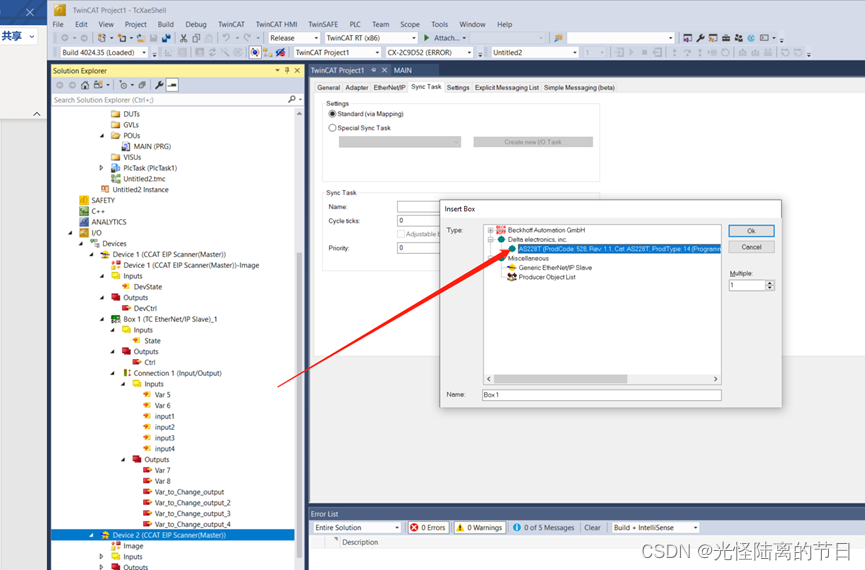This screenshot has height=570, width=865.
Task: Collapse the Device 2 tree node
Action: (x=92, y=535)
